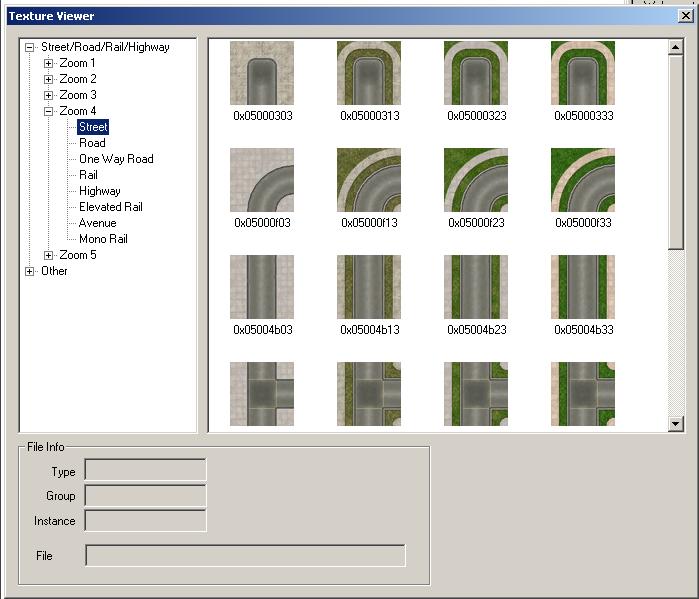The width and height of the screenshot is (699, 599).
Task: Click the Instance field in File Info
Action: point(145,520)
